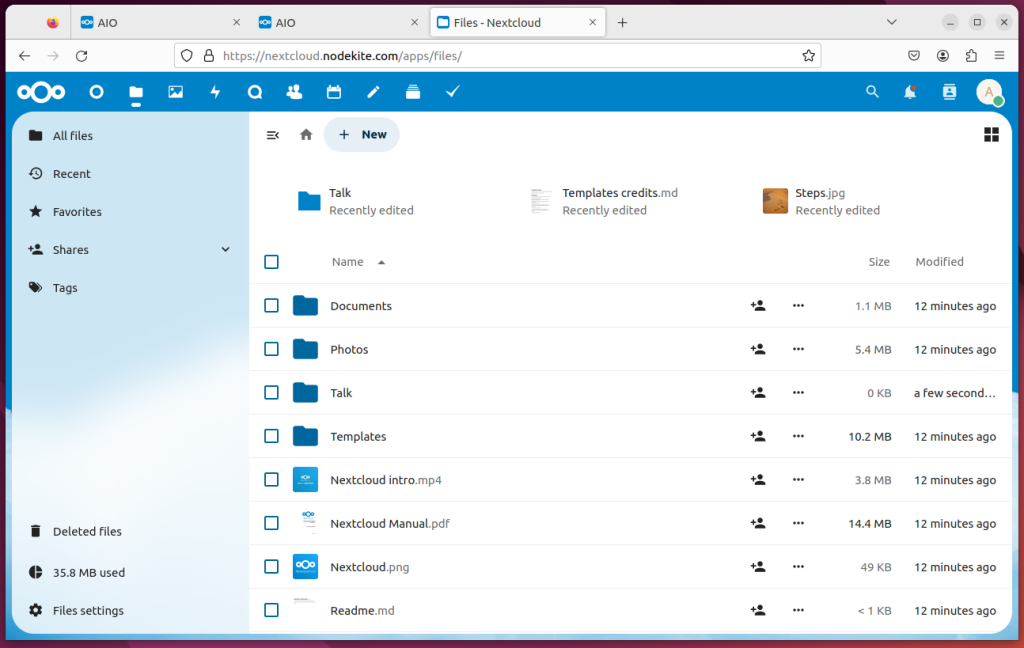Viewport: 1024px width, 648px height.
Task: View Activity via the lightning bolt icon
Action: pos(215,91)
